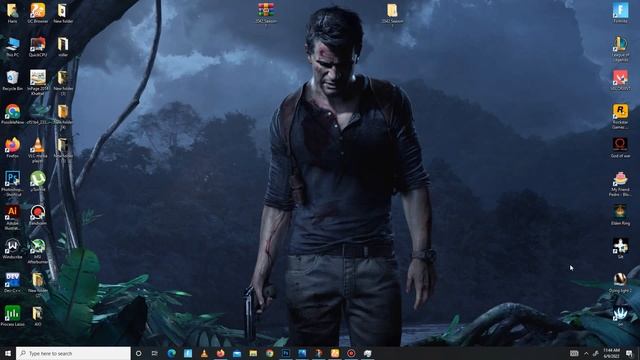Open the touch keyboard tray icon
This screenshot has width=640, height=360.
574,353
